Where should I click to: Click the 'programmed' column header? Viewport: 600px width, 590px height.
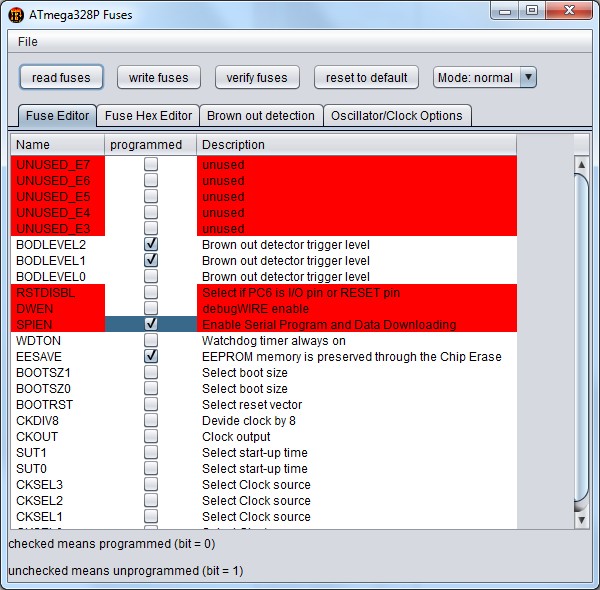[x=150, y=145]
